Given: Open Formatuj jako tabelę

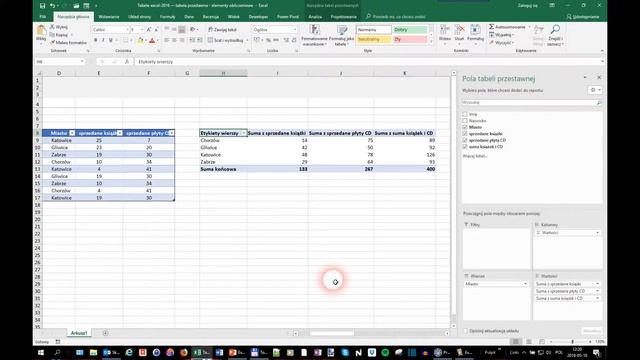Looking at the screenshot, I should tap(342, 35).
